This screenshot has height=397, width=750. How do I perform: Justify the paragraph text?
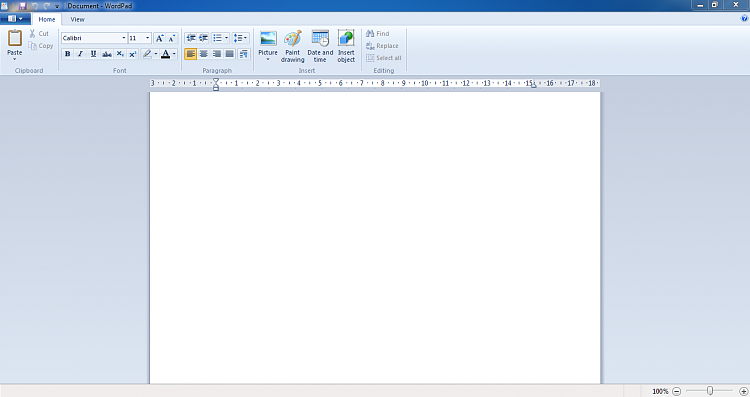pos(230,54)
